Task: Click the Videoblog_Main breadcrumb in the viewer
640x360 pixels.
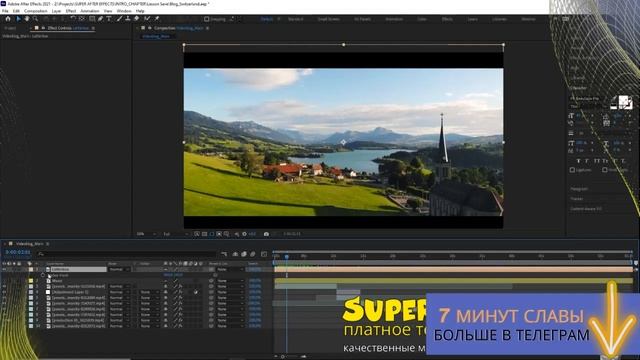Action: click(x=156, y=36)
